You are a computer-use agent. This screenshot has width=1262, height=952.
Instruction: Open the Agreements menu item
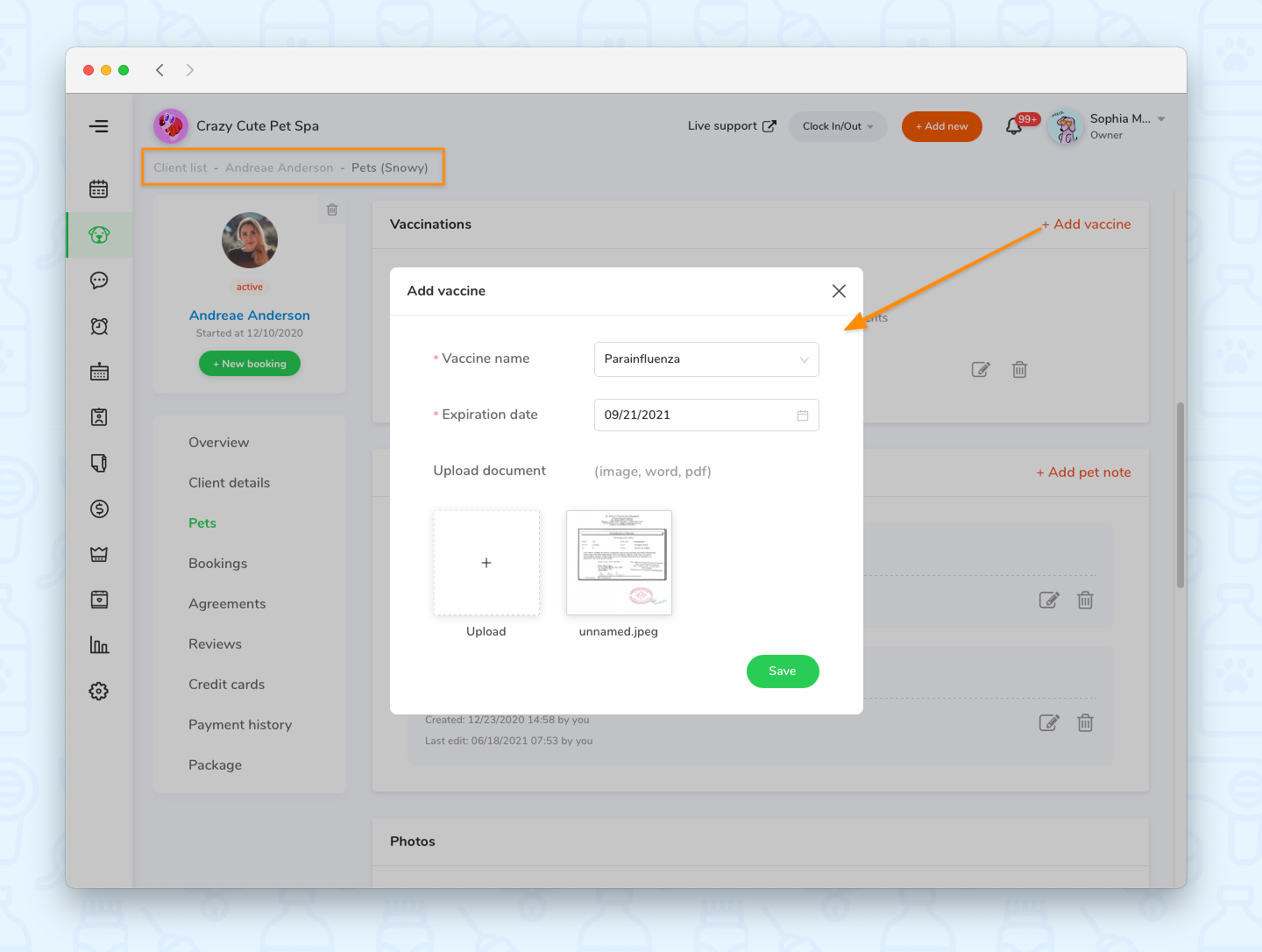pos(227,604)
